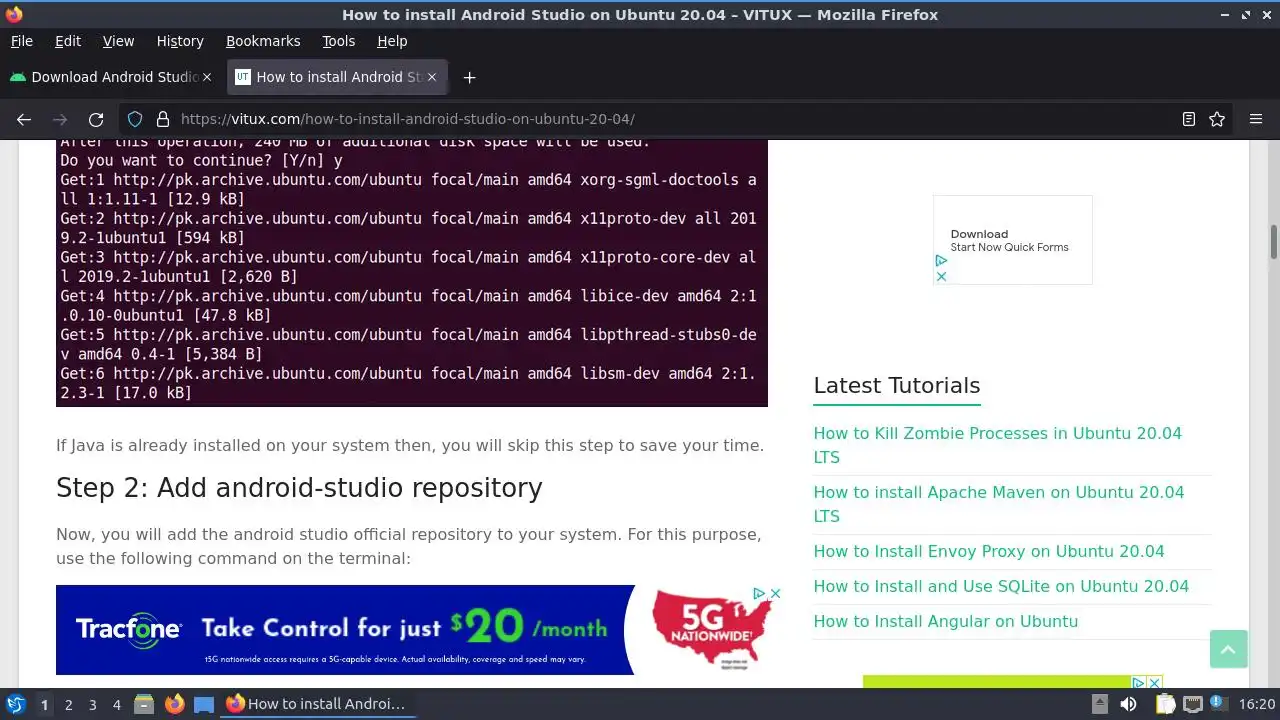The height and width of the screenshot is (720, 1280).
Task: Open How to Install Envoy Proxy tutorial
Action: (x=989, y=551)
